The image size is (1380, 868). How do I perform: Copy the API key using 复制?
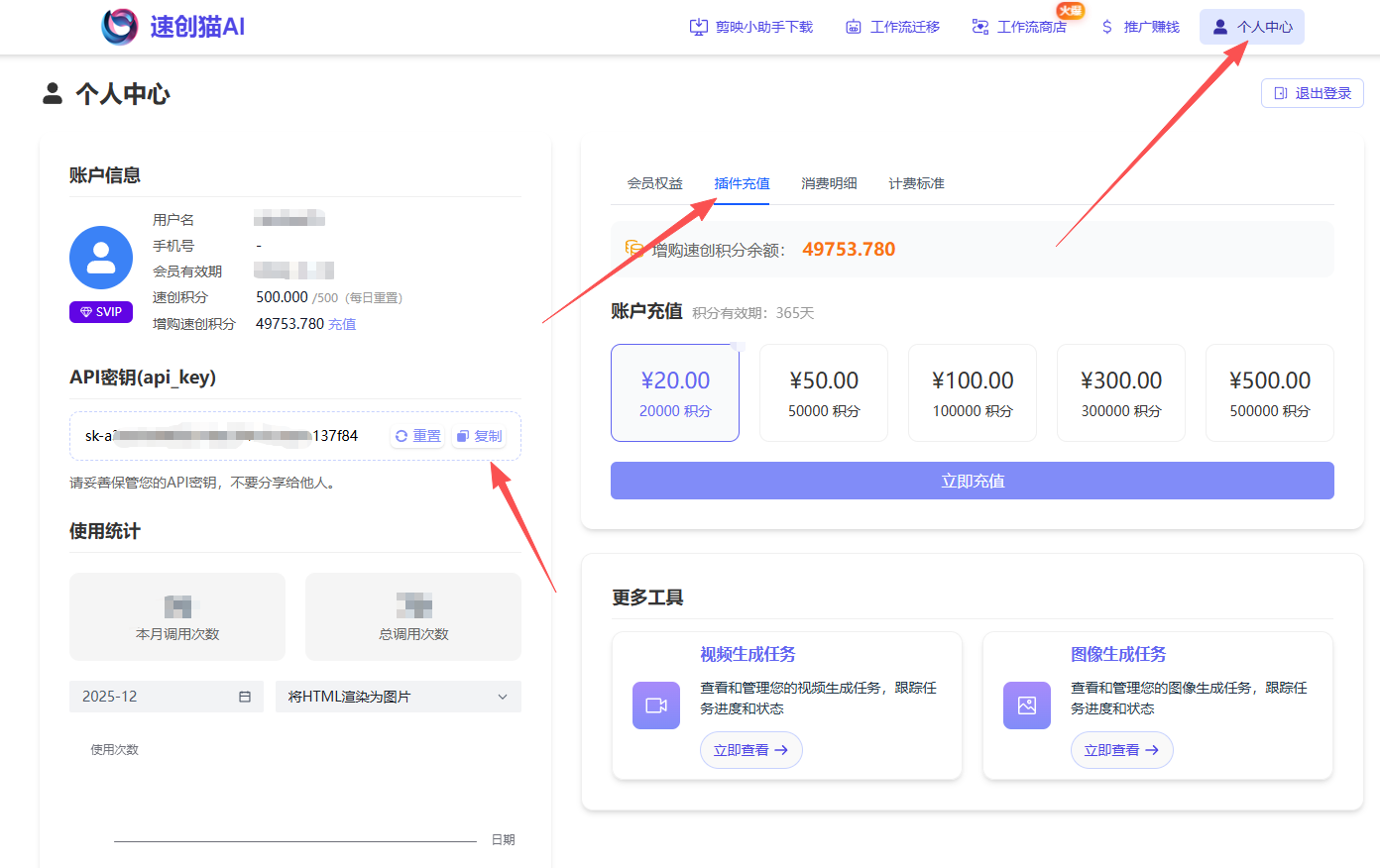478,435
